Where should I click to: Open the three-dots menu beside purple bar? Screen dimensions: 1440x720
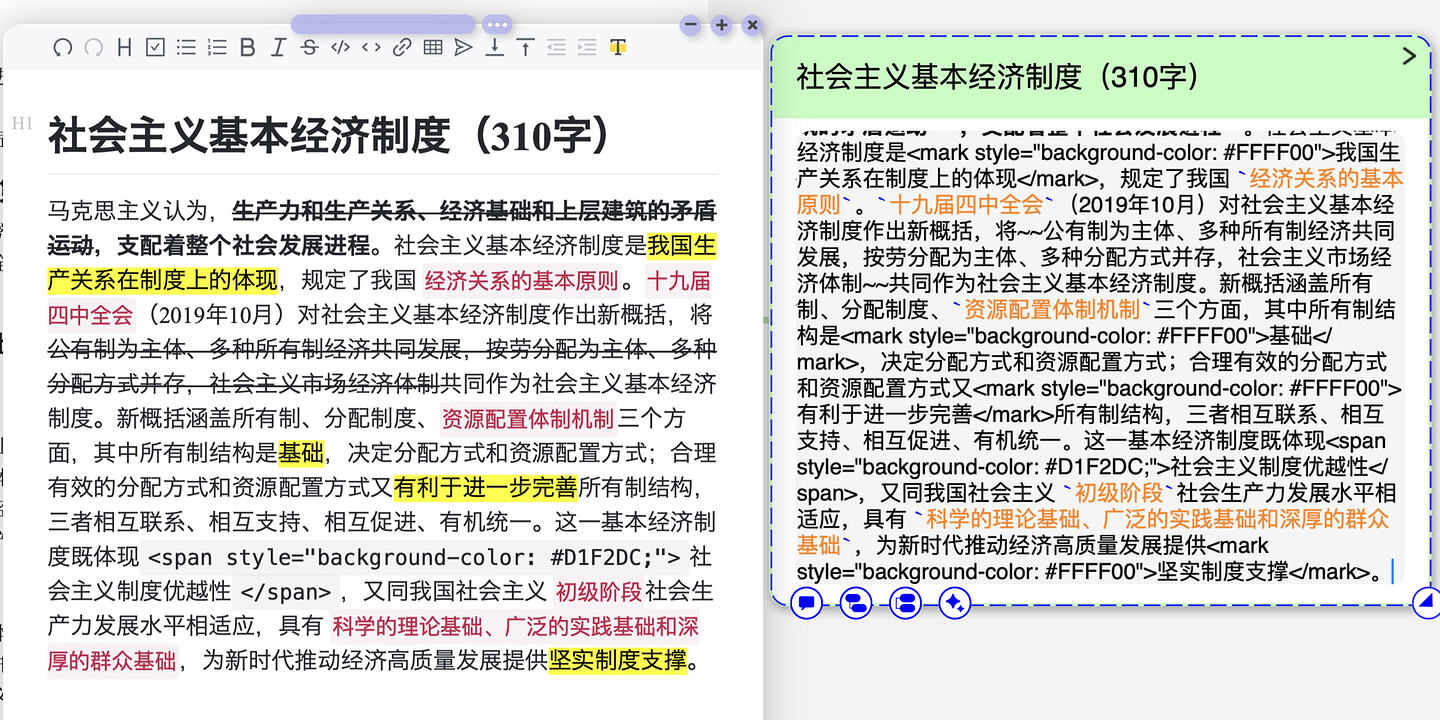(x=497, y=24)
